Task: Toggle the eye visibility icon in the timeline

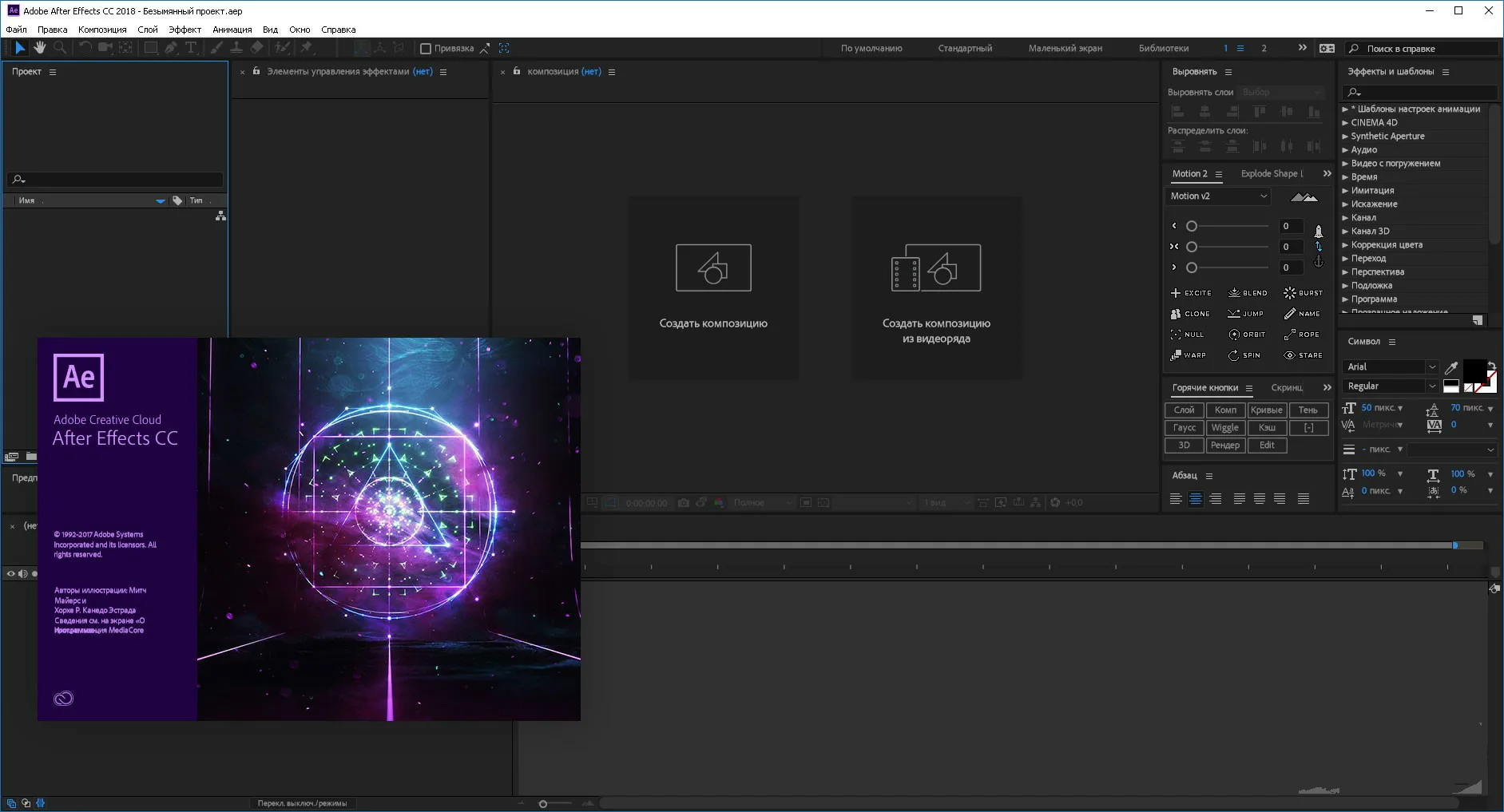Action: coord(10,573)
